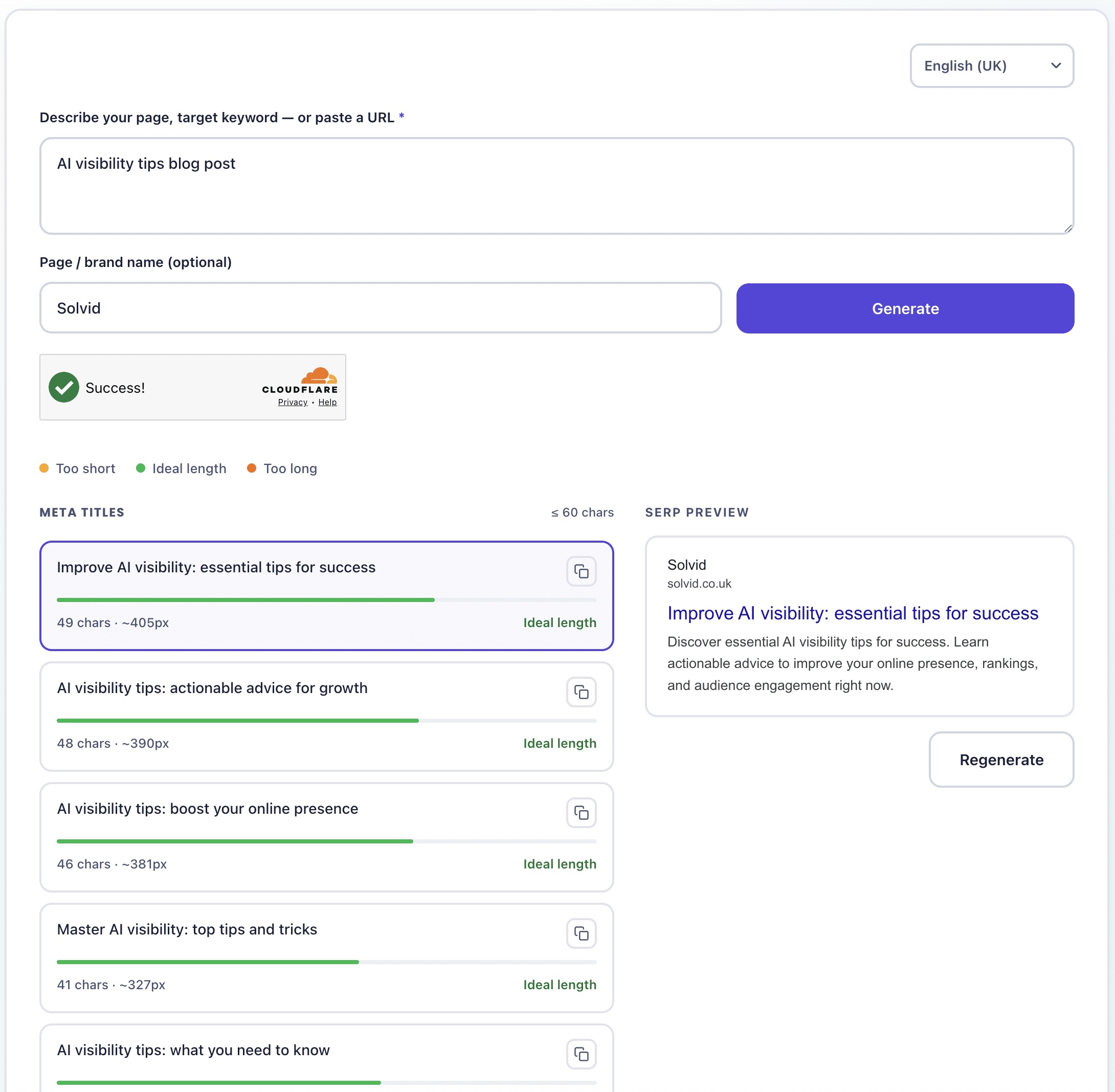This screenshot has width=1115, height=1092.
Task: Click the 'Too short' legend item
Action: 77,469
